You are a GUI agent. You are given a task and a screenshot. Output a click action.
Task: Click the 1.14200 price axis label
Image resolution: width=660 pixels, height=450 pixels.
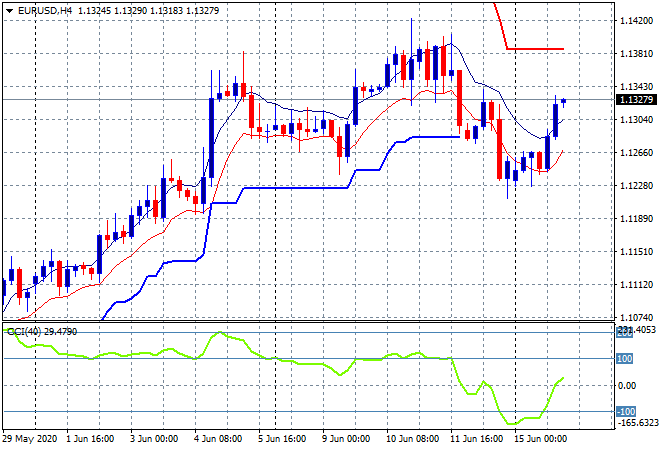tap(637, 21)
